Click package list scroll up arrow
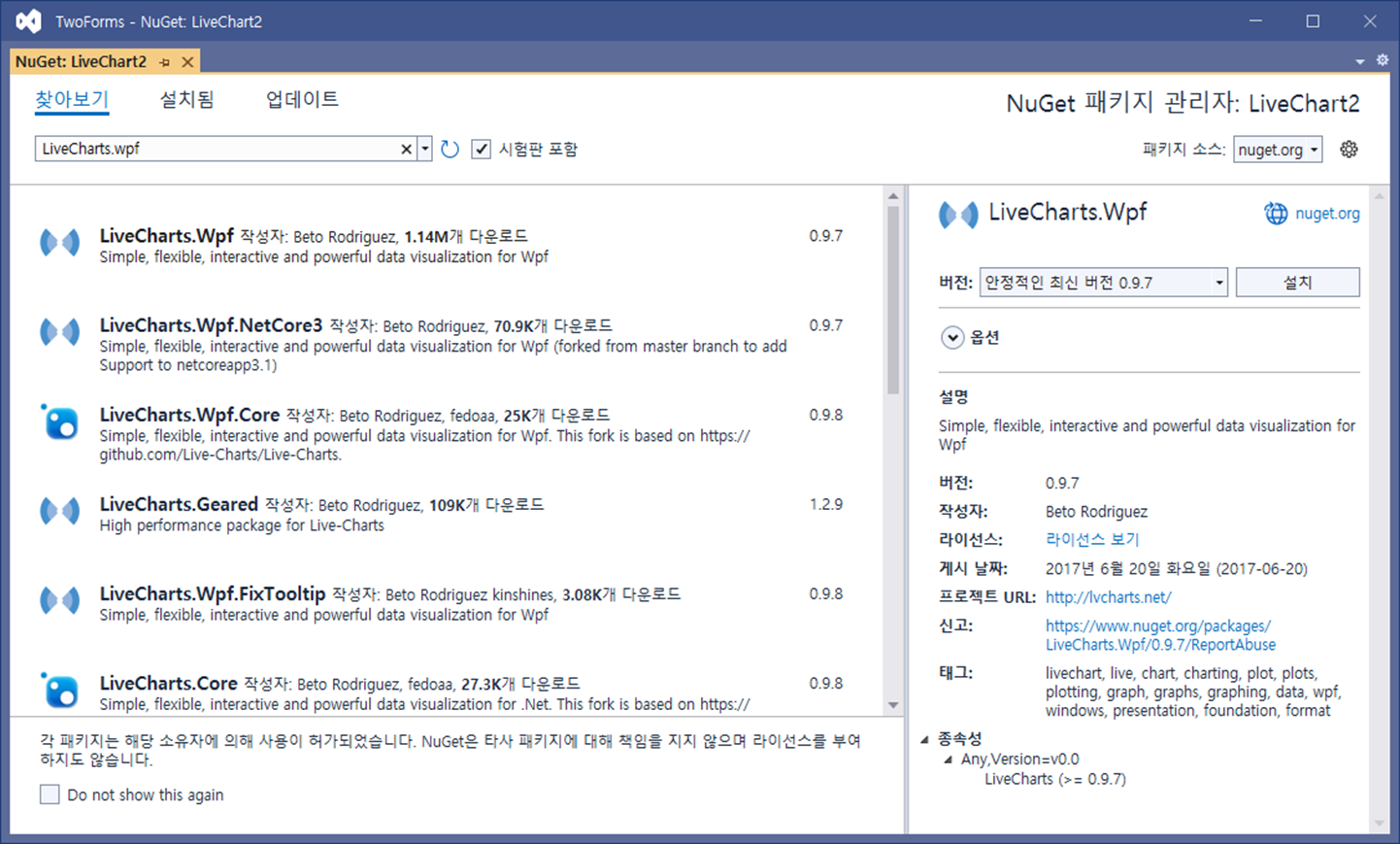Viewport: 1400px width, 844px height. pos(893,196)
